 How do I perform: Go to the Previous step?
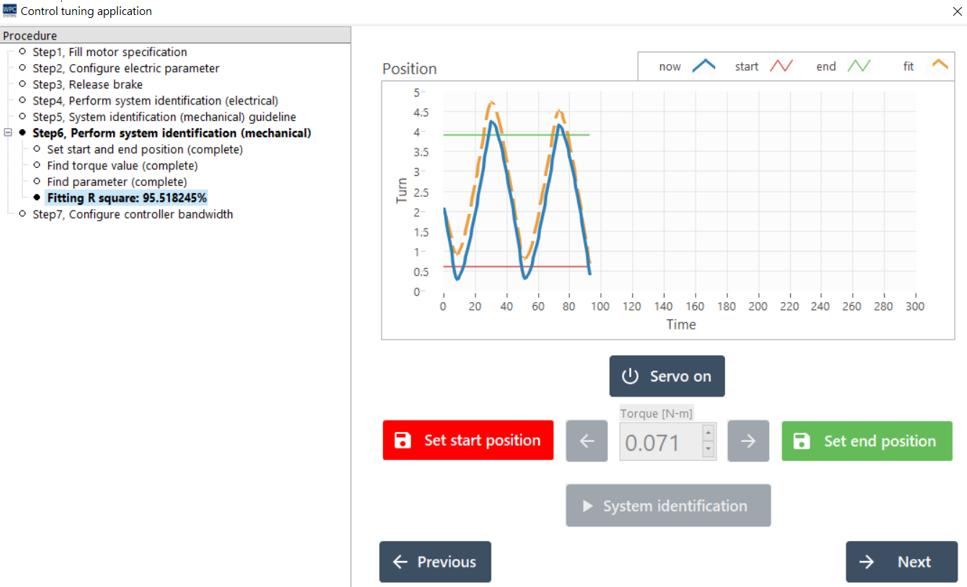point(435,562)
